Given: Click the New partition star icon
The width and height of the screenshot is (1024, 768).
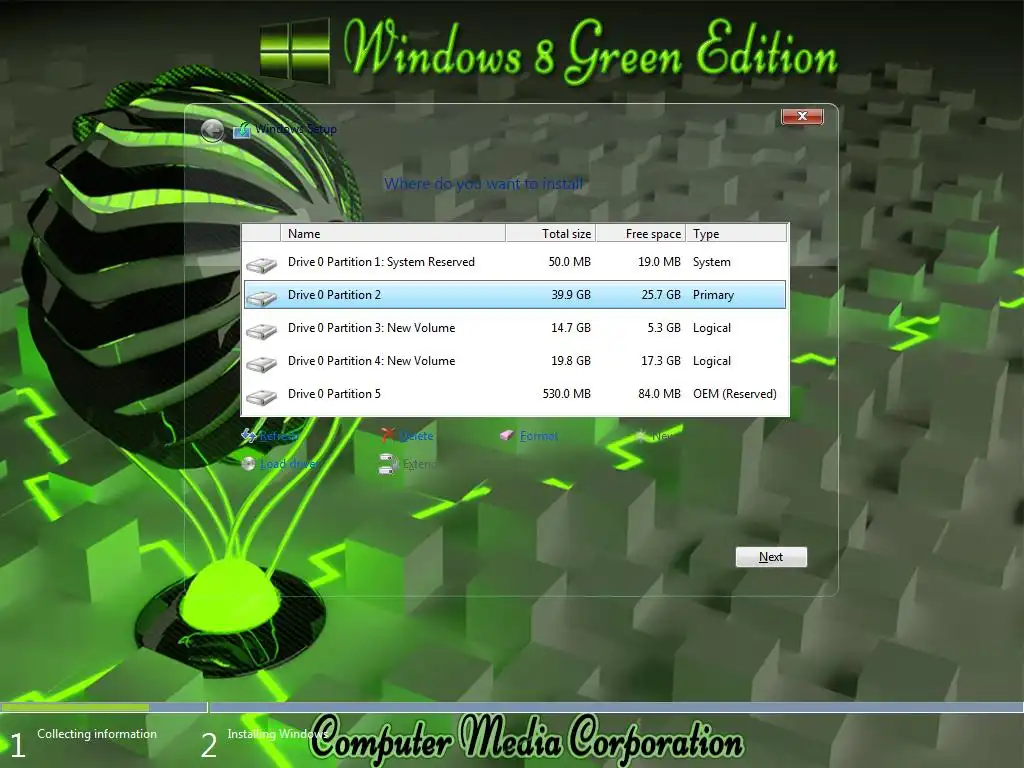Looking at the screenshot, I should 641,436.
